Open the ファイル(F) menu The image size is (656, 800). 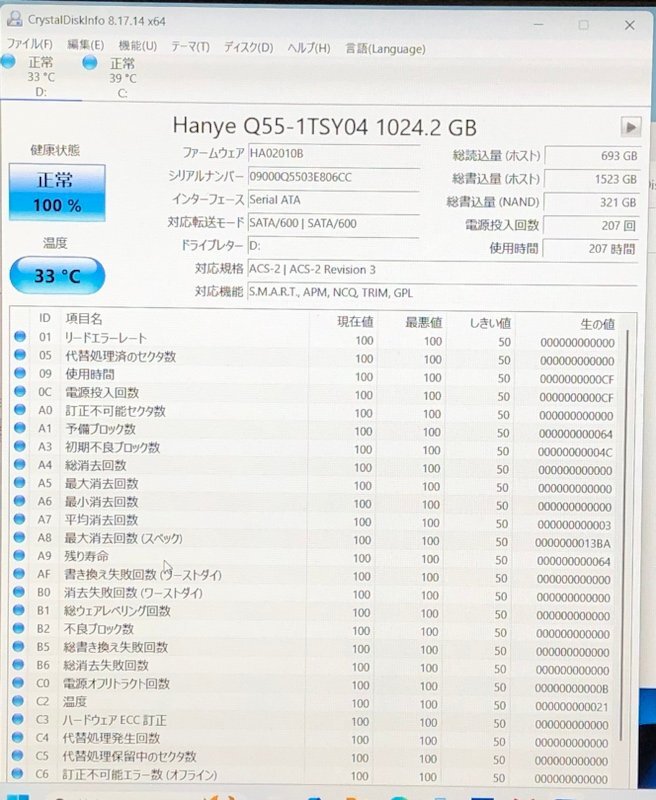click(30, 44)
